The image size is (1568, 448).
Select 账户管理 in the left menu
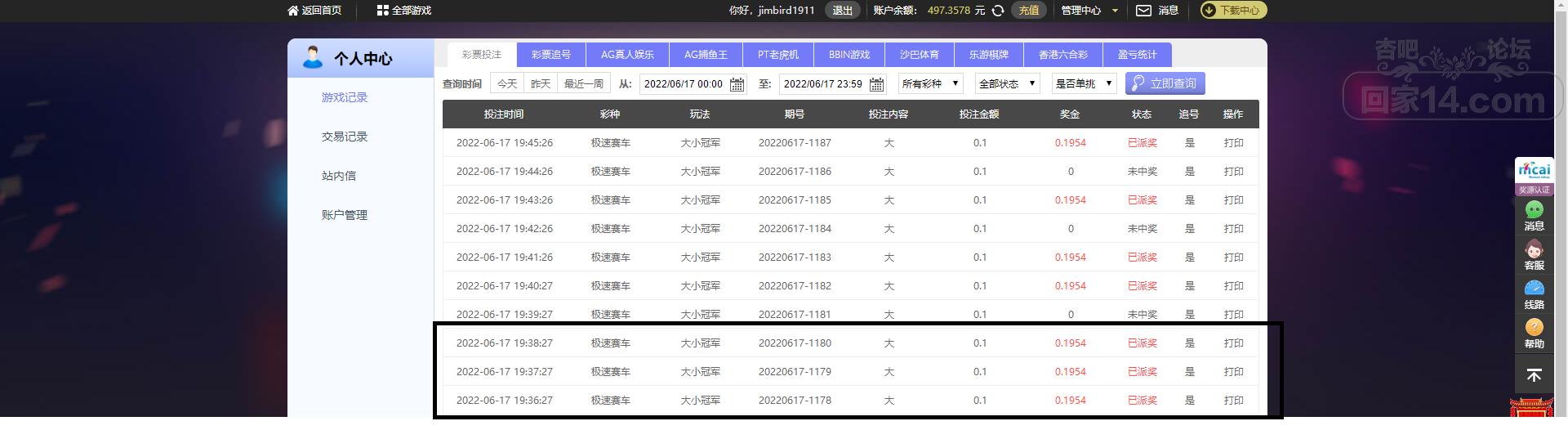click(345, 215)
